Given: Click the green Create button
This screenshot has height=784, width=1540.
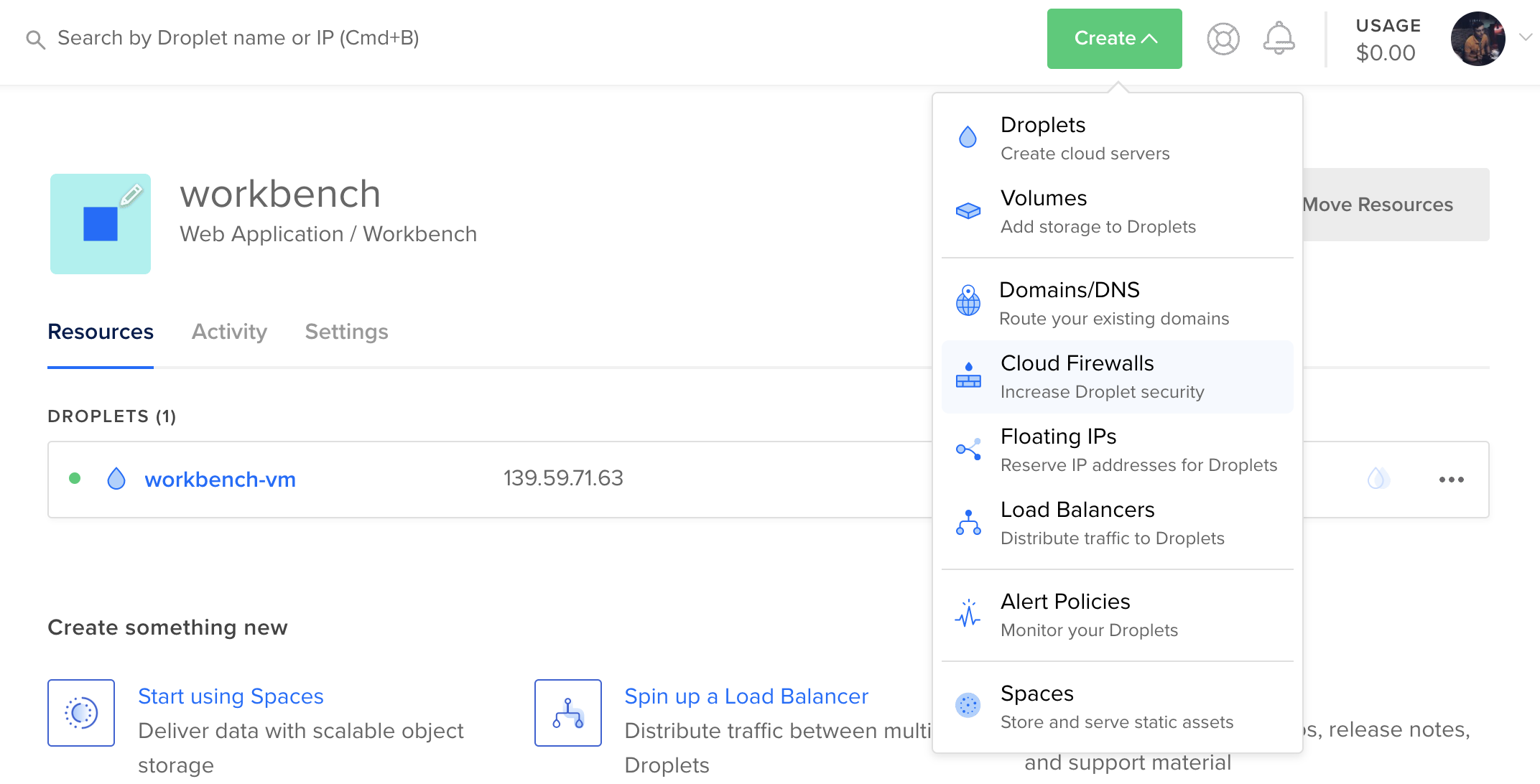Looking at the screenshot, I should (1112, 38).
